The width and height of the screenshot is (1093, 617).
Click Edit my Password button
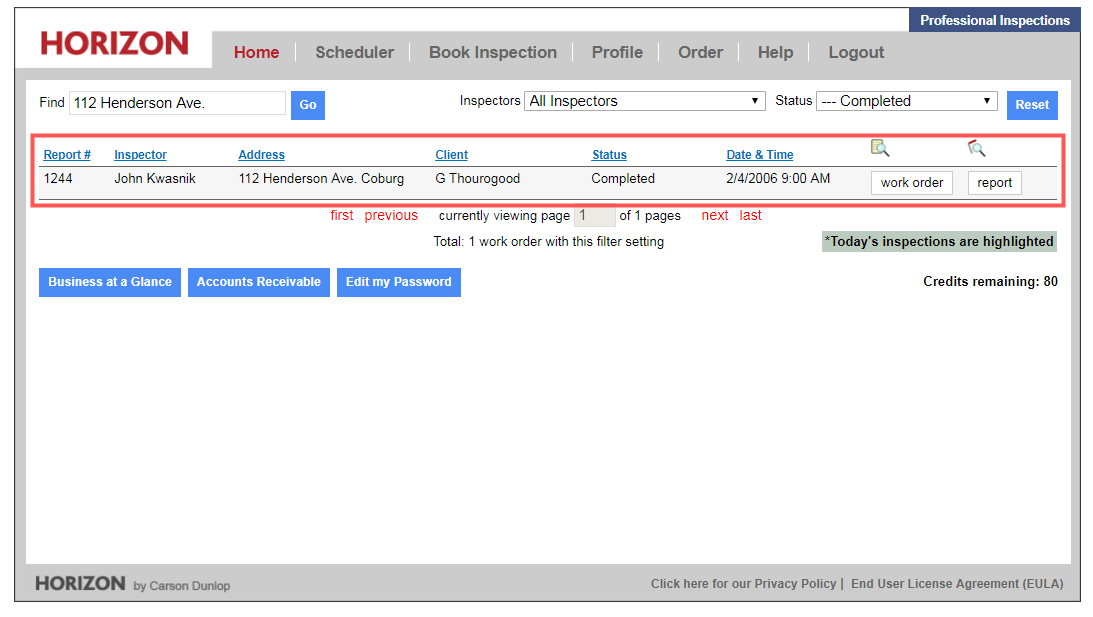398,282
